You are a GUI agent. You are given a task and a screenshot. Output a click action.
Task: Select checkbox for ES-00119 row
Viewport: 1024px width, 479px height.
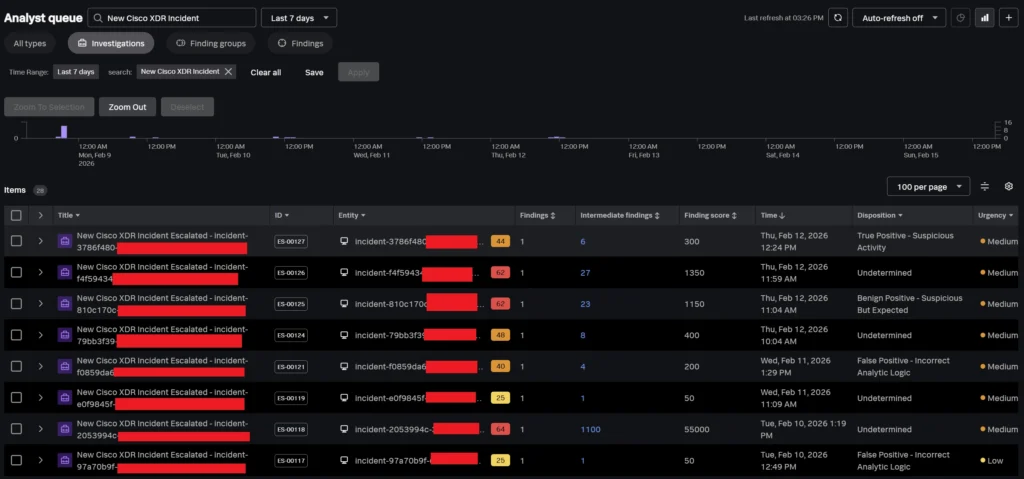click(16, 398)
